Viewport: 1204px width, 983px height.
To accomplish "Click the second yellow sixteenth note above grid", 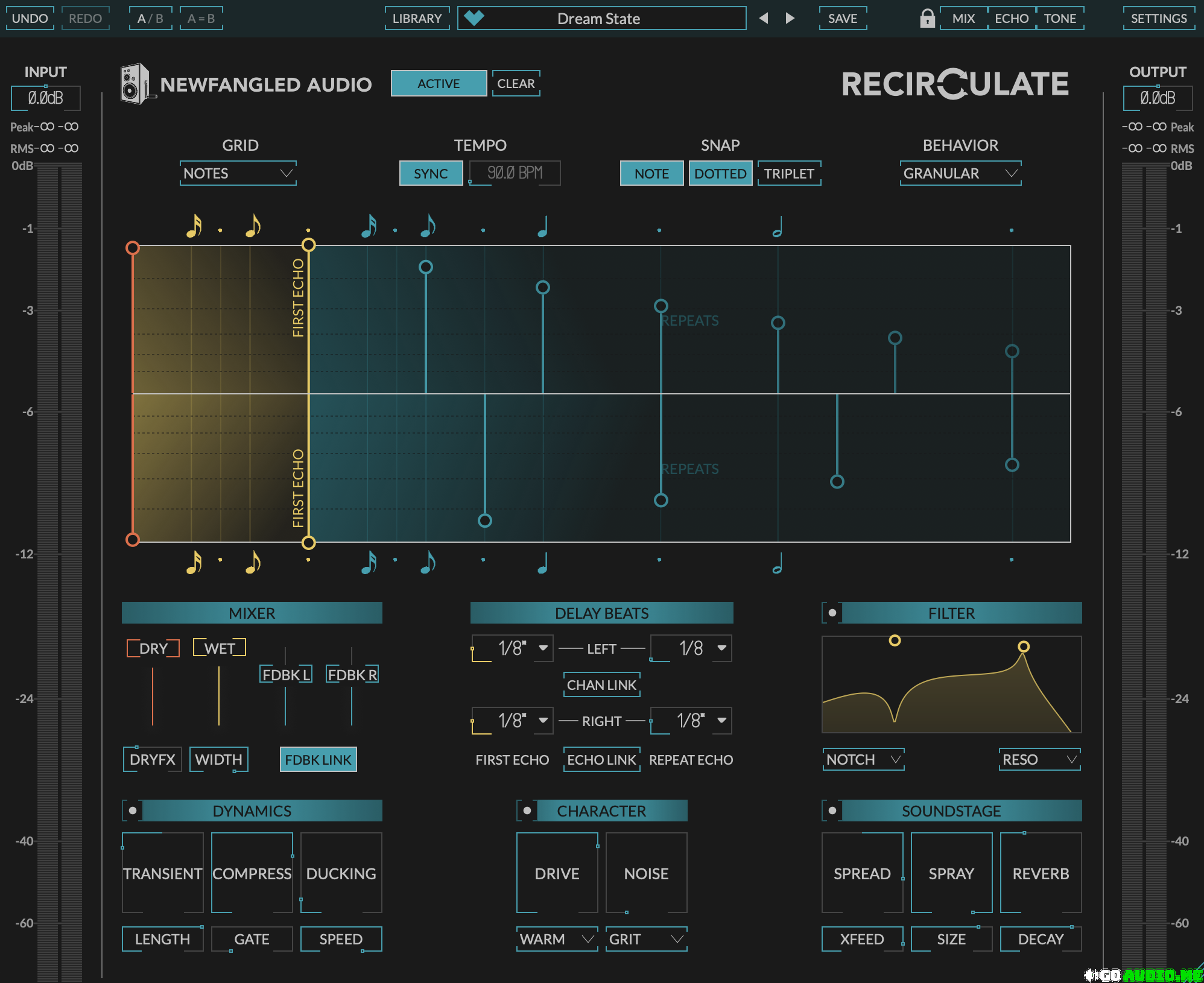I will [x=253, y=226].
